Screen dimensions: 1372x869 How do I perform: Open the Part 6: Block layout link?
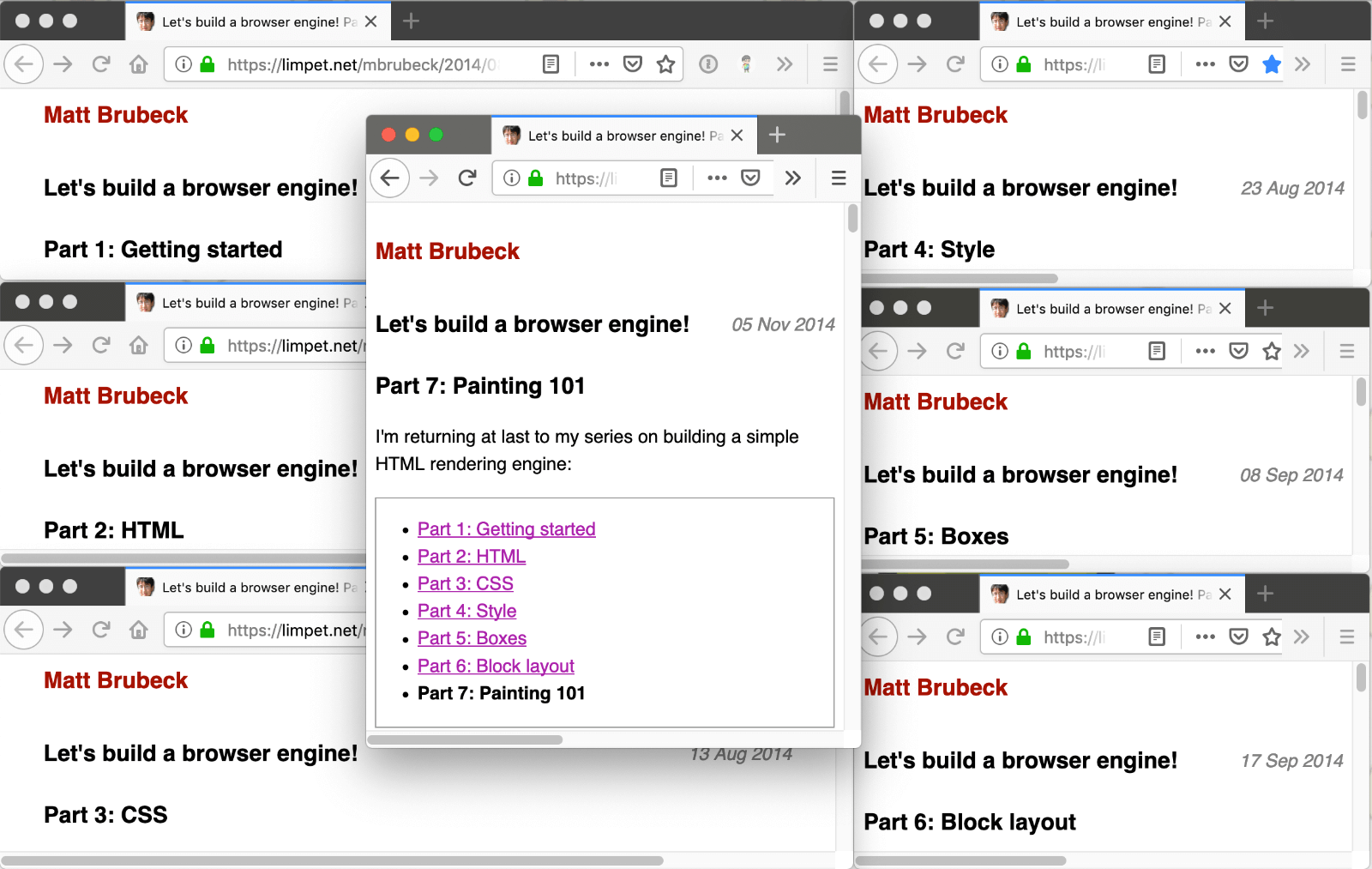[x=496, y=666]
